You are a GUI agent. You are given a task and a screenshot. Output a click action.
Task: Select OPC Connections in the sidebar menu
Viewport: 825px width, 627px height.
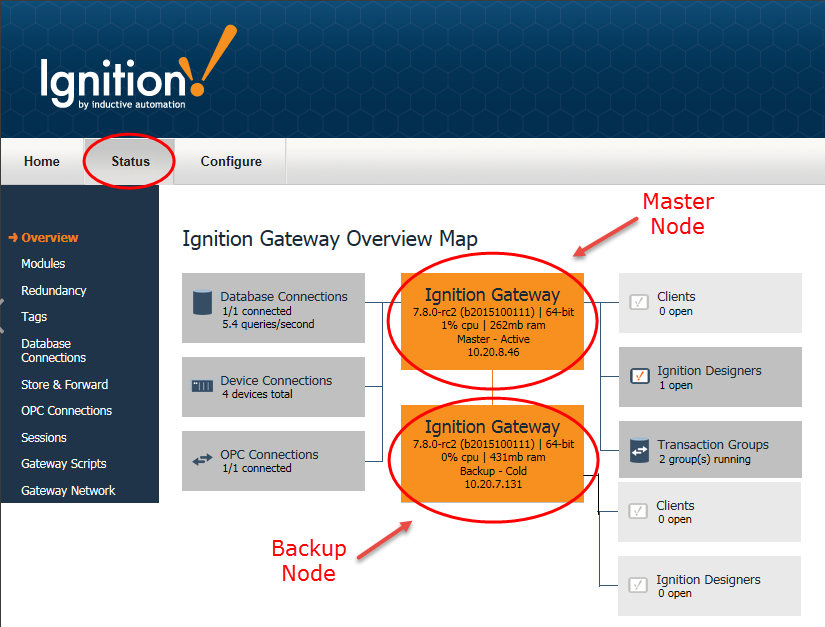click(x=66, y=411)
